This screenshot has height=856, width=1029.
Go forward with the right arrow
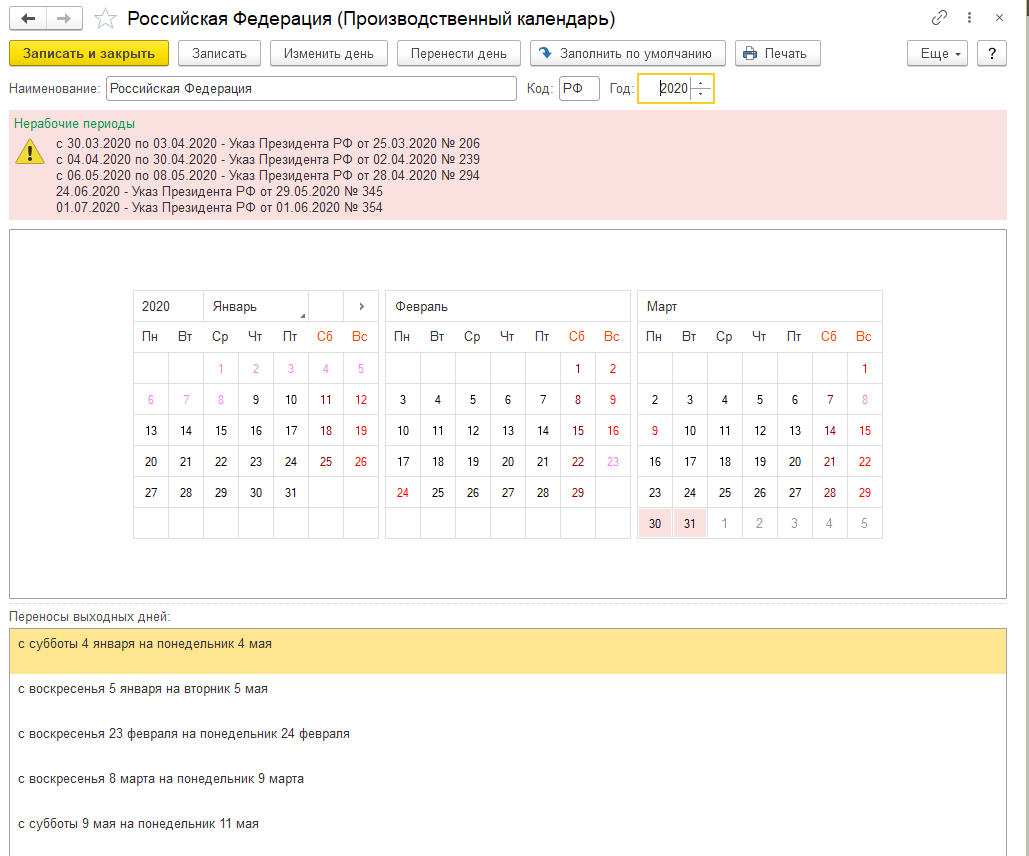tap(64, 19)
